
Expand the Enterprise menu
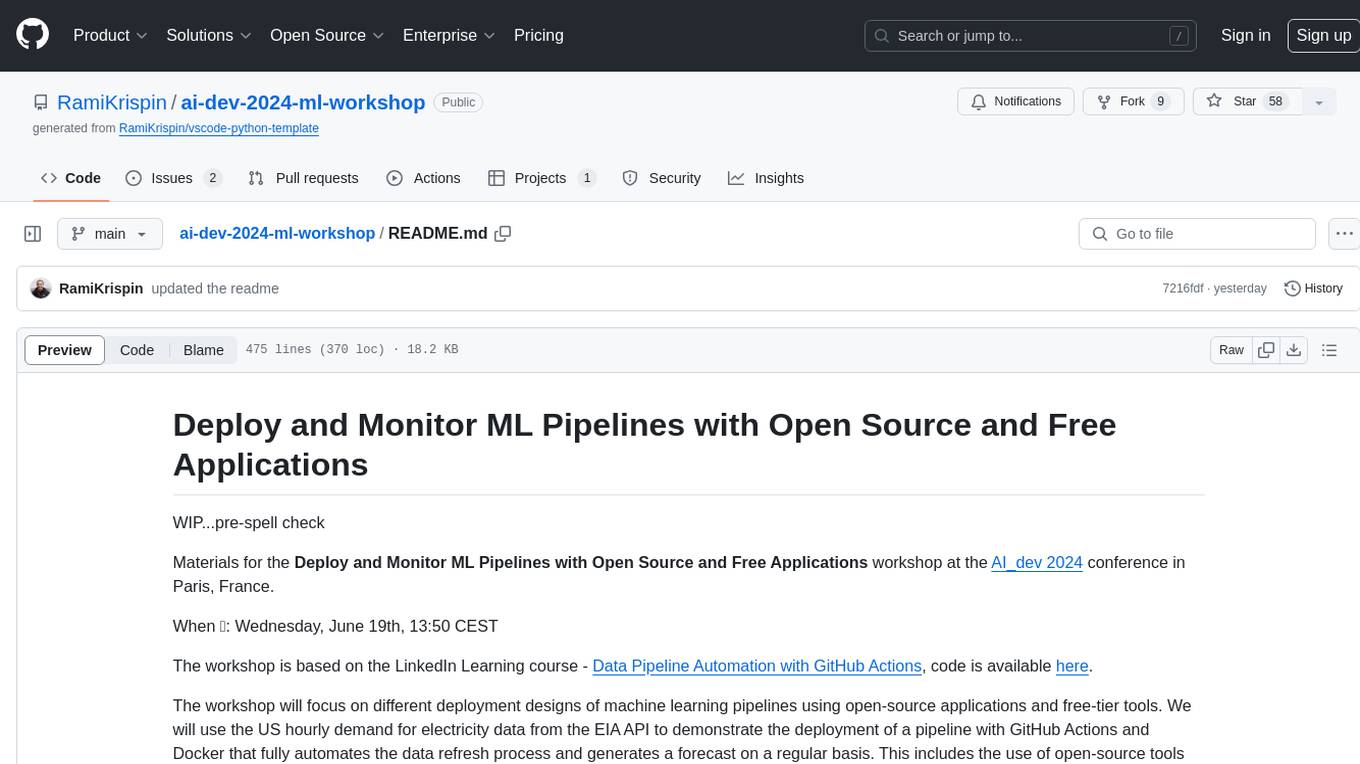pos(449,35)
